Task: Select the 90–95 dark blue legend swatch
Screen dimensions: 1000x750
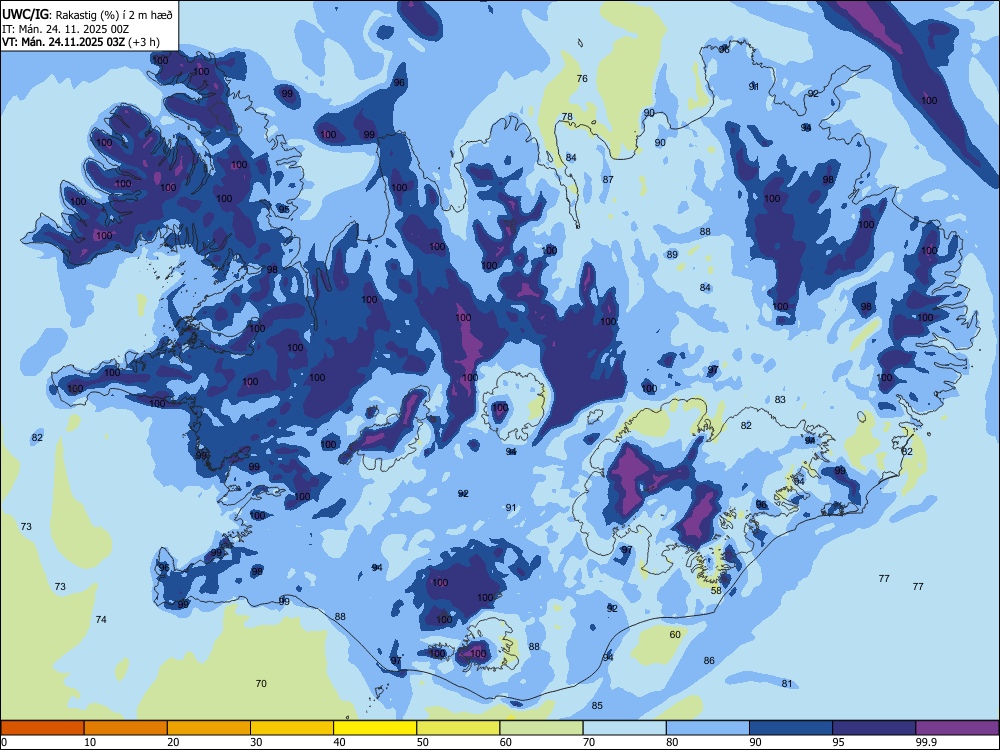Action: pos(791,728)
